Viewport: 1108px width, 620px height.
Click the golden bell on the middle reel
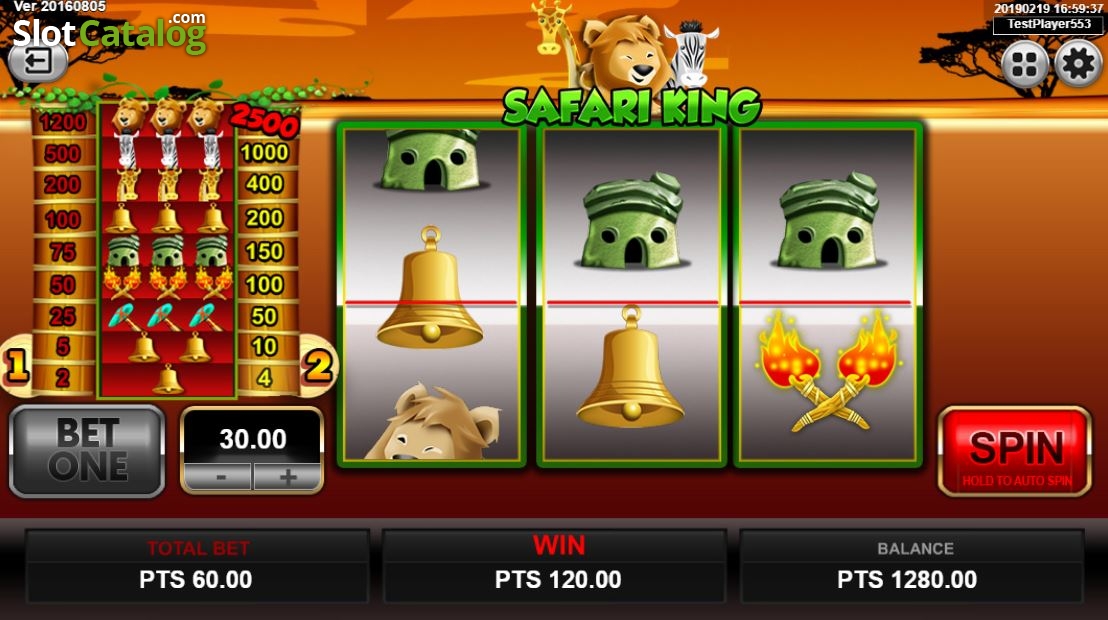point(630,365)
